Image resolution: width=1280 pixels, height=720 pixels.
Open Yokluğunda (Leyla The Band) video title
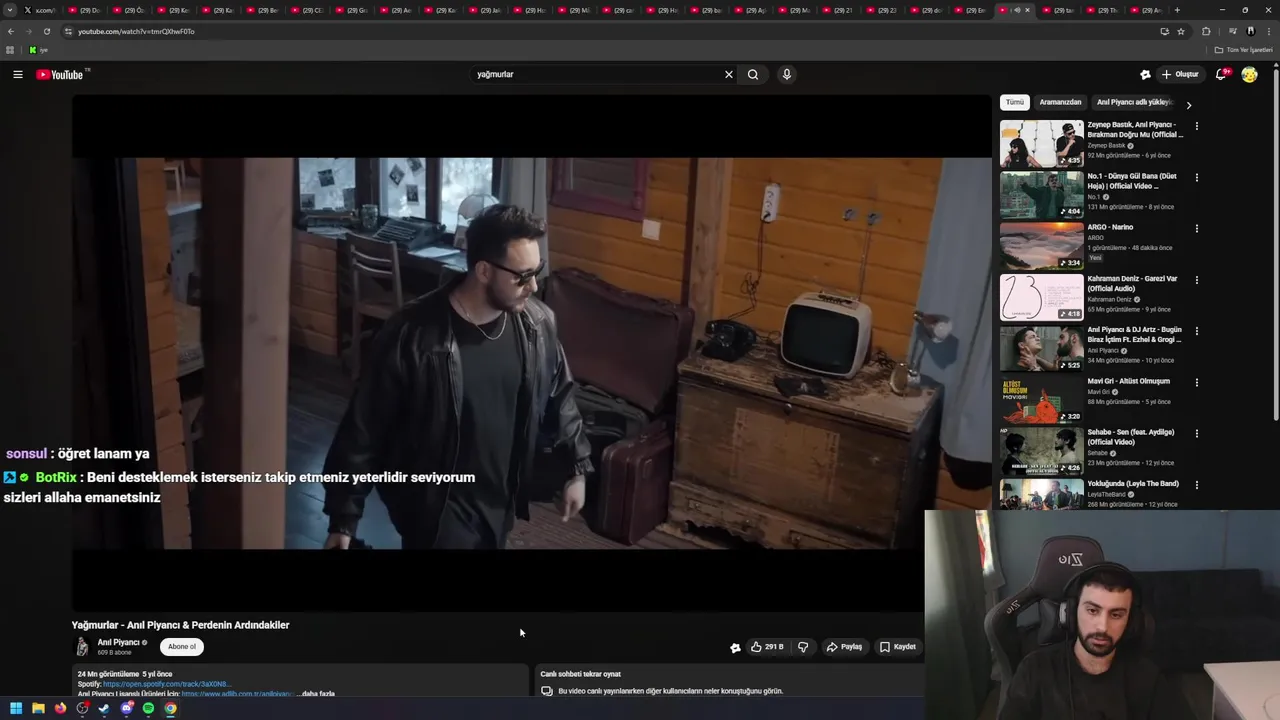1133,484
